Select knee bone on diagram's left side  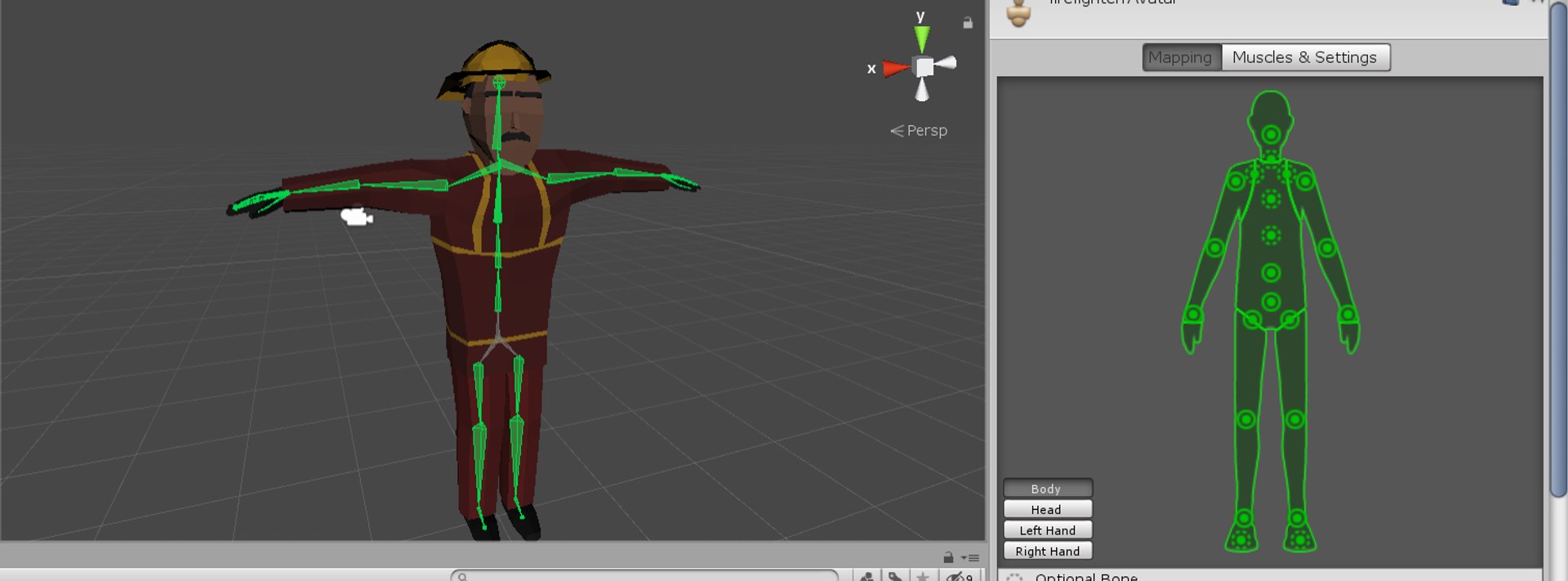tap(1246, 420)
